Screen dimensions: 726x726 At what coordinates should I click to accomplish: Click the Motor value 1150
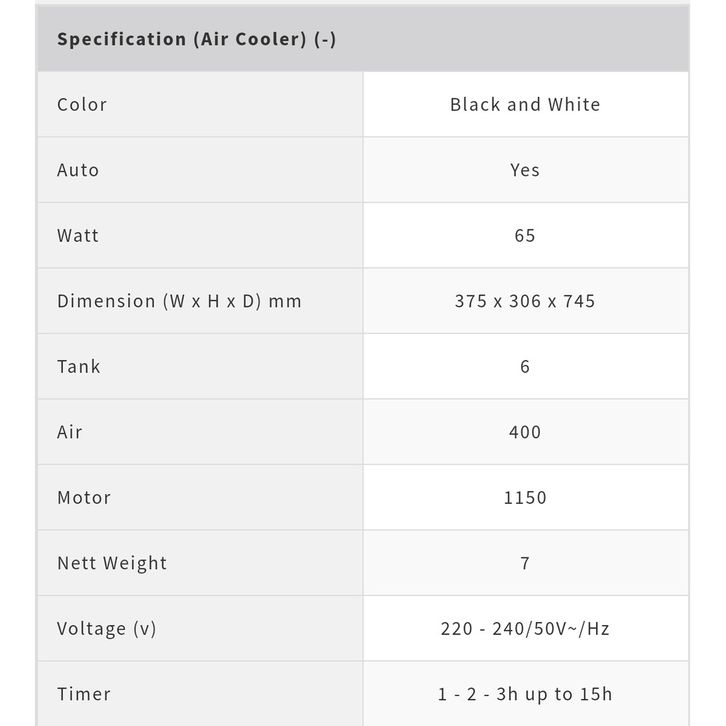coord(525,498)
